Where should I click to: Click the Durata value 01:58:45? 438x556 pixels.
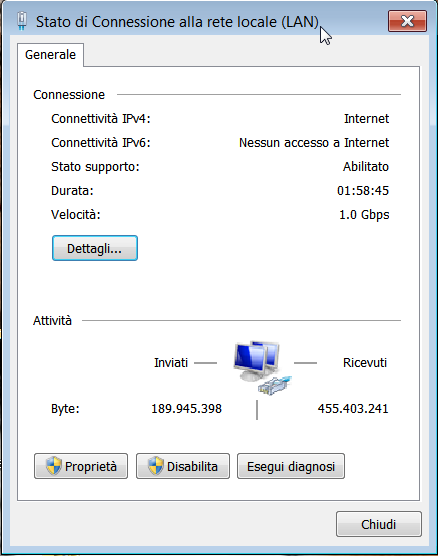click(363, 191)
